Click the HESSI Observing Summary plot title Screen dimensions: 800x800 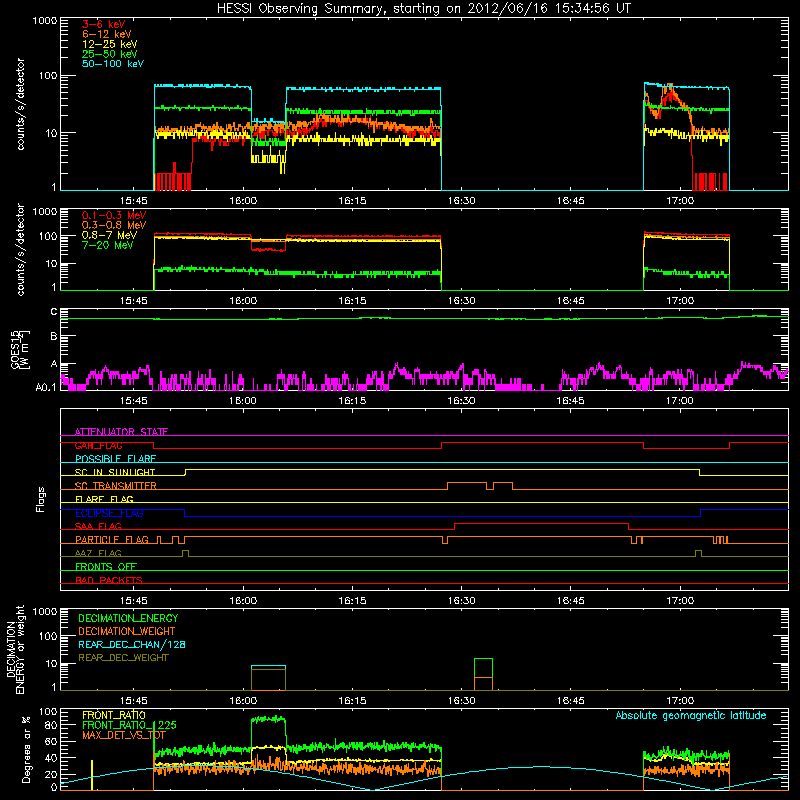[423, 9]
